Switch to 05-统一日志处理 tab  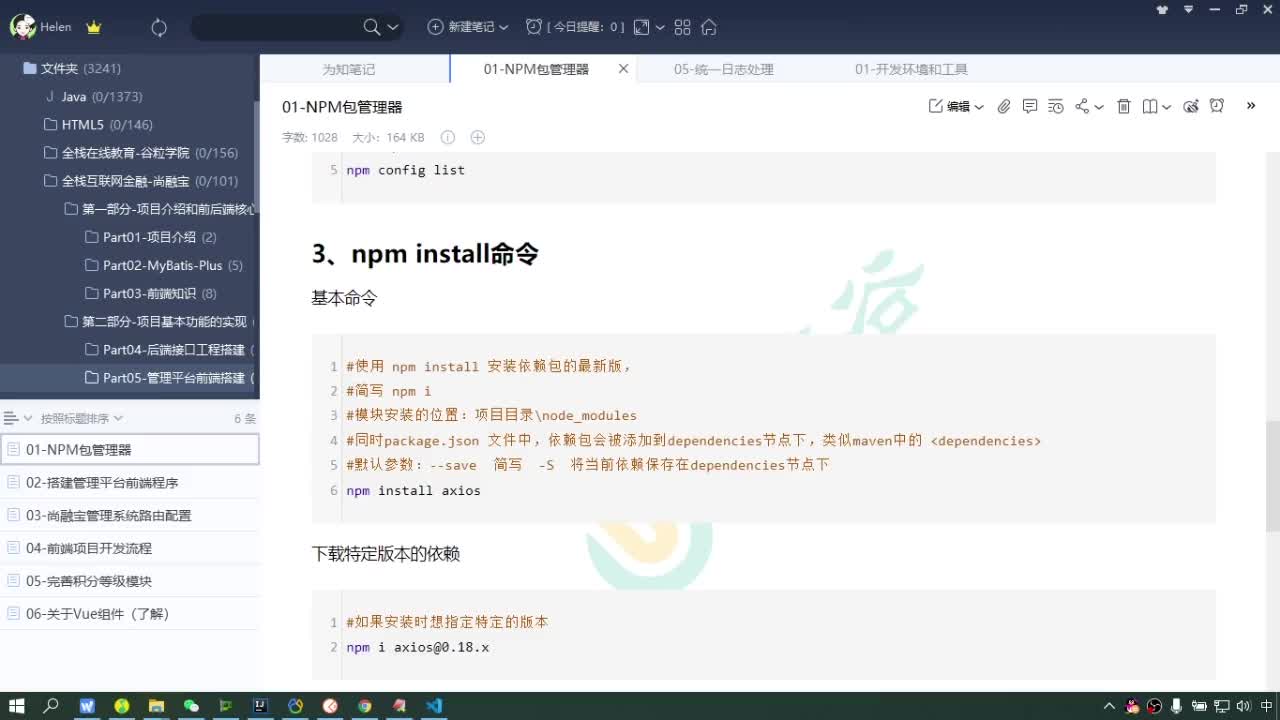coord(723,69)
